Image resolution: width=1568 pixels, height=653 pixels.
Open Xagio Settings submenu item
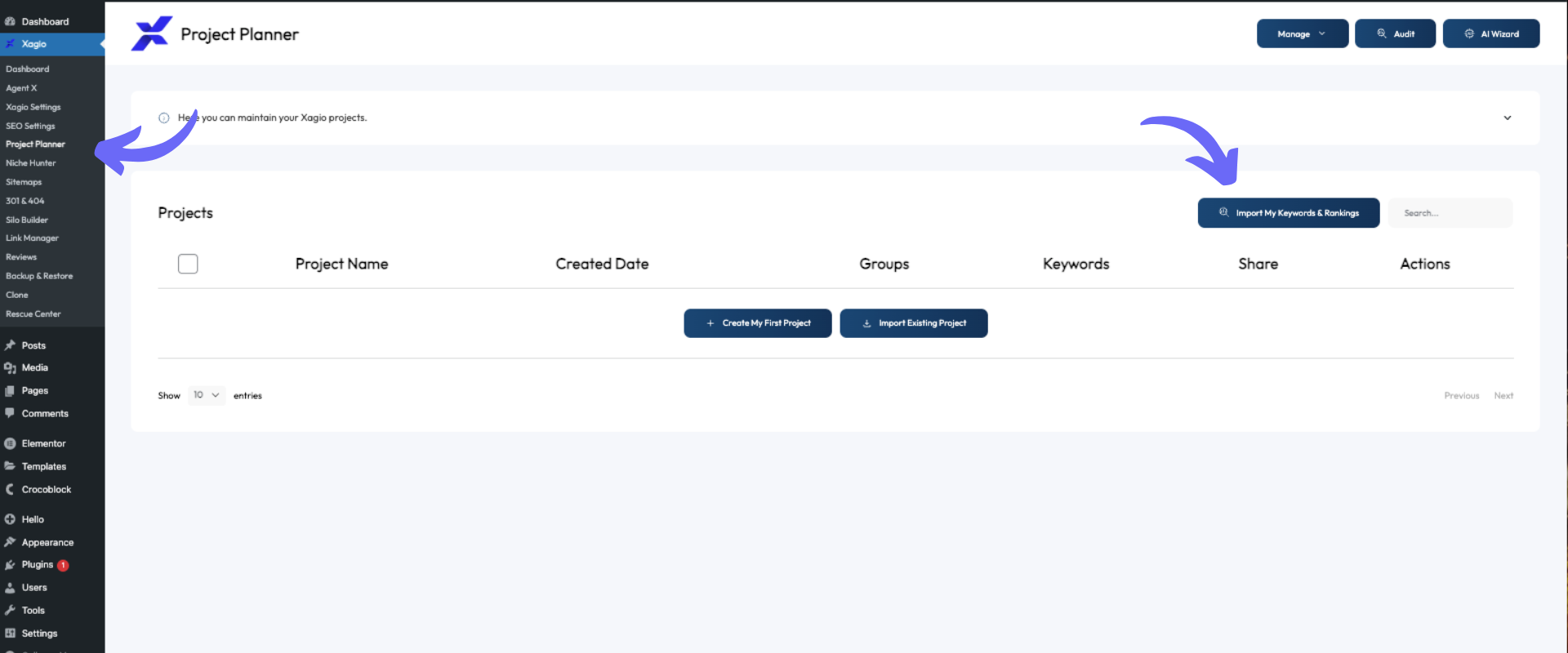click(33, 107)
